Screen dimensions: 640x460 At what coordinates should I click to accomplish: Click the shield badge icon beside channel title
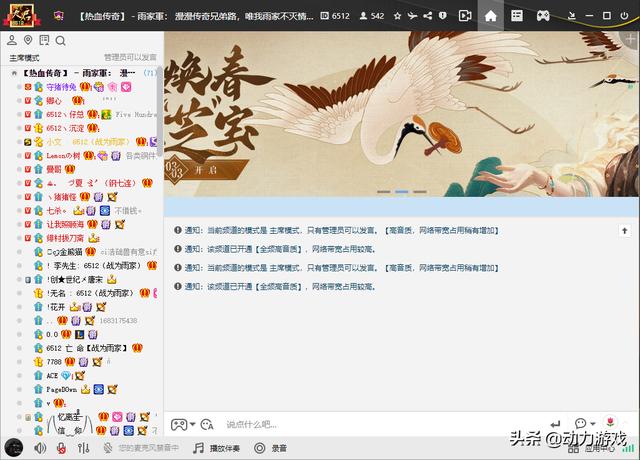click(x=59, y=16)
